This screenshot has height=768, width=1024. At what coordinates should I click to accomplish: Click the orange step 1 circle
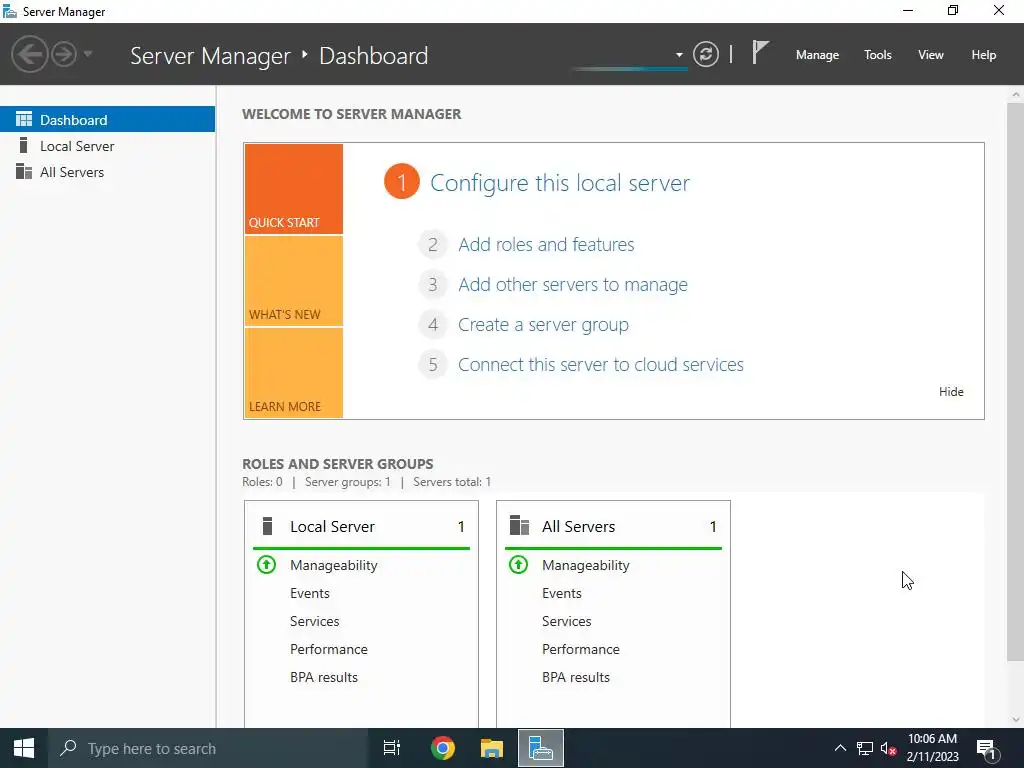(x=402, y=182)
